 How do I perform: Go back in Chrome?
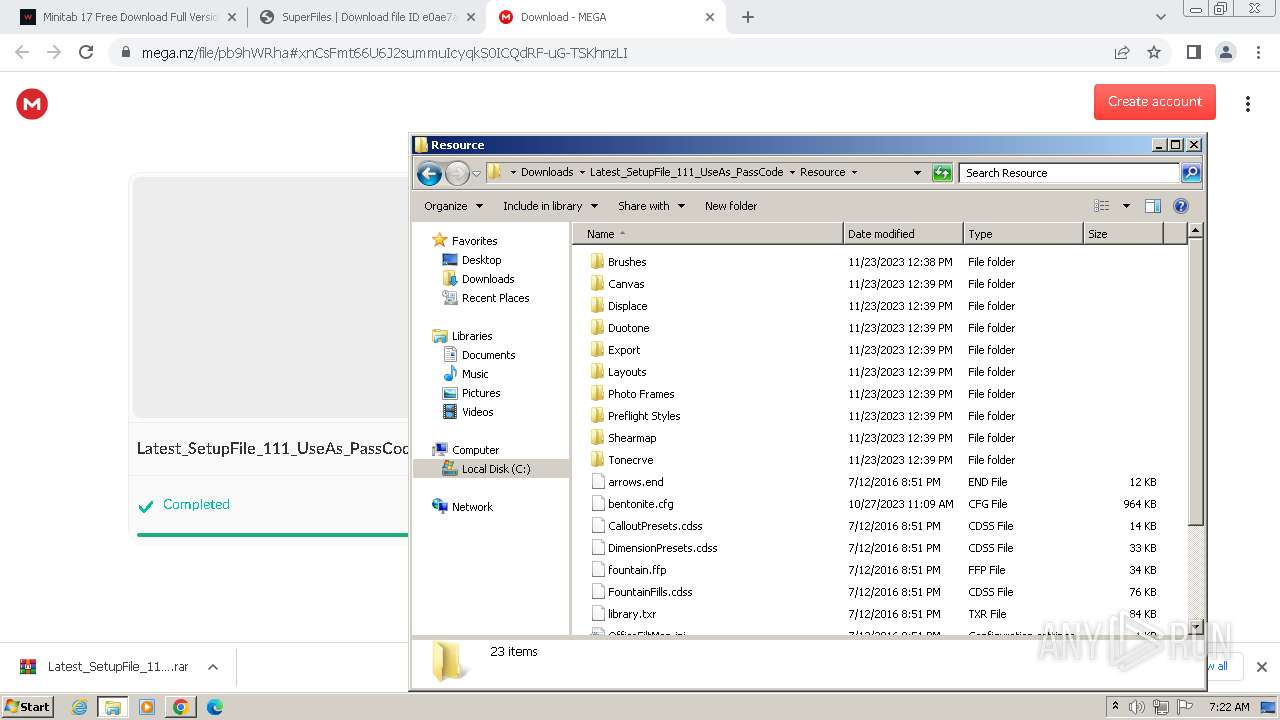[22, 52]
